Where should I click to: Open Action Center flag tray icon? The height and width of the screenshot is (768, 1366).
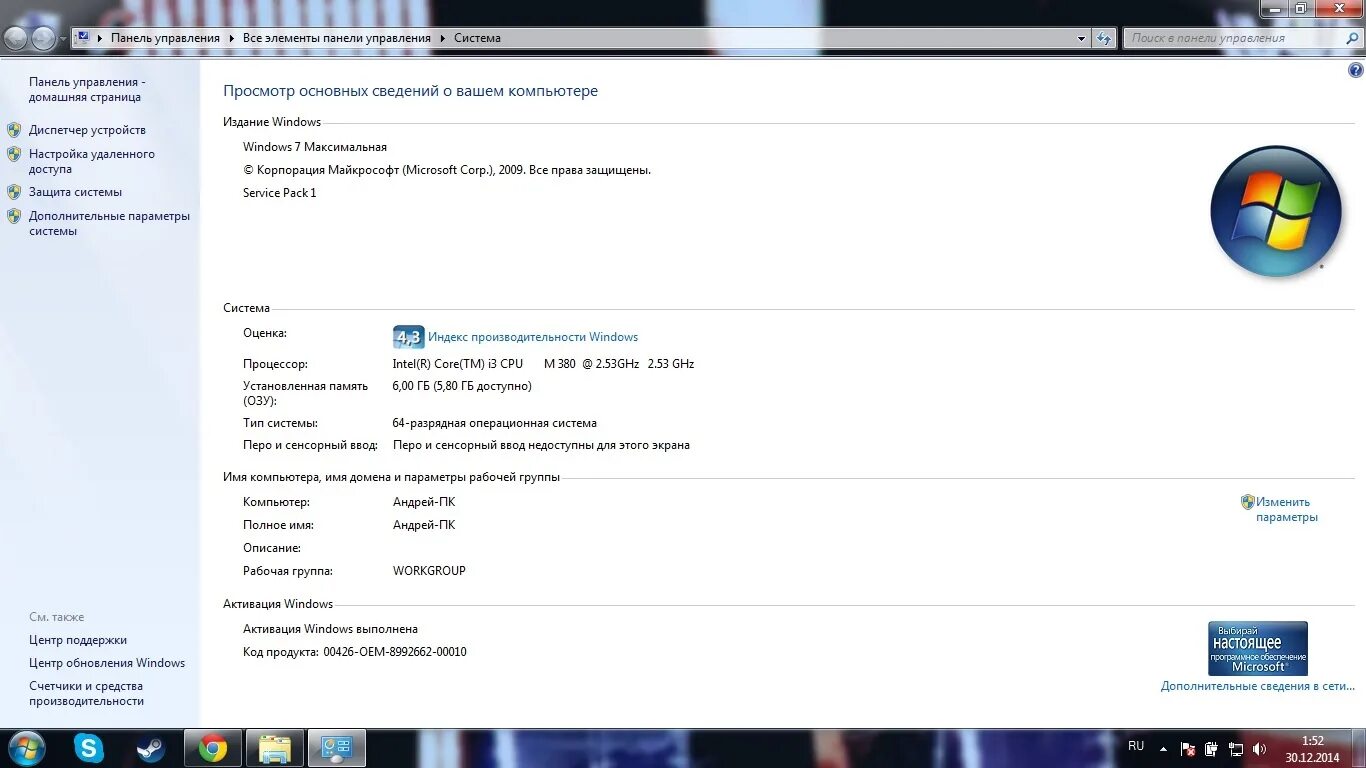coord(1188,749)
